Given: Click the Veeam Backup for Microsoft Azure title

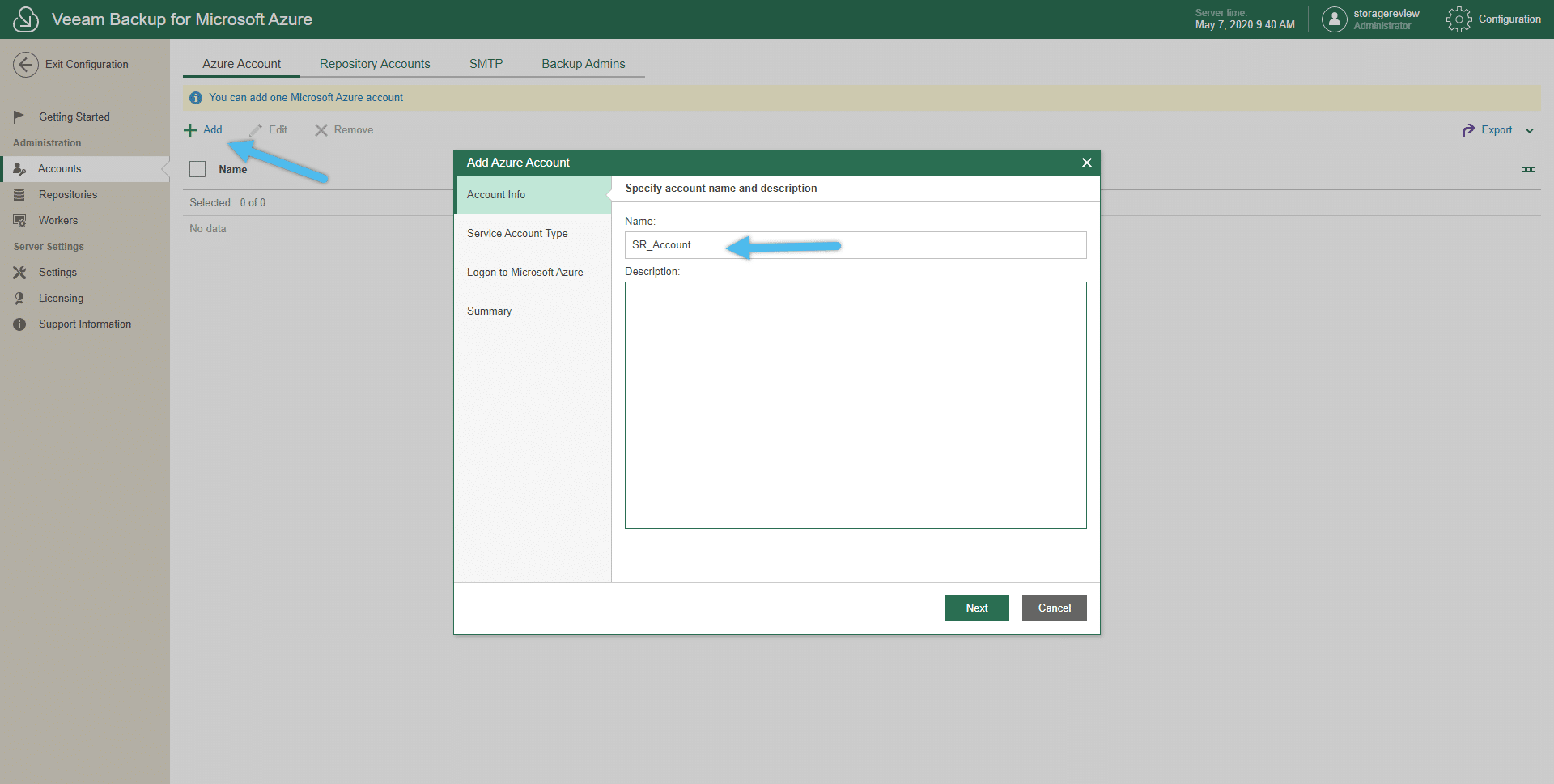Looking at the screenshot, I should pos(182,19).
